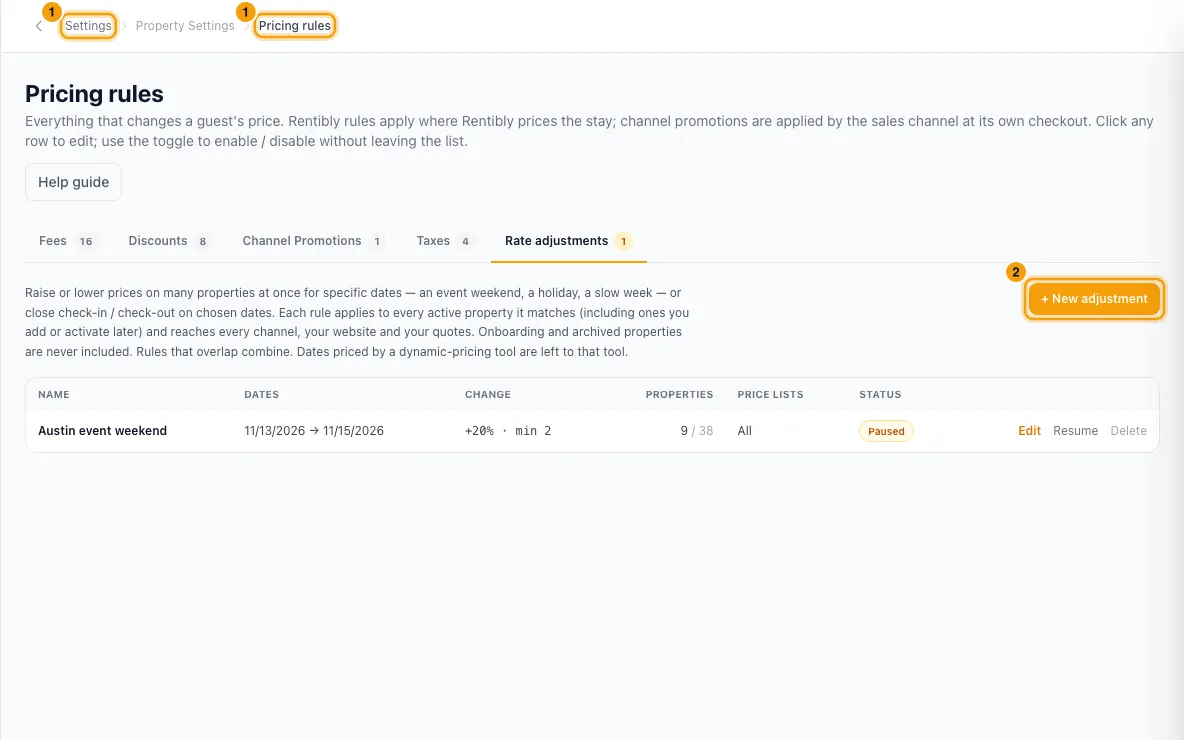Click the STATUS column header
Screen dimensions: 1184x740
pyautogui.click(x=880, y=395)
